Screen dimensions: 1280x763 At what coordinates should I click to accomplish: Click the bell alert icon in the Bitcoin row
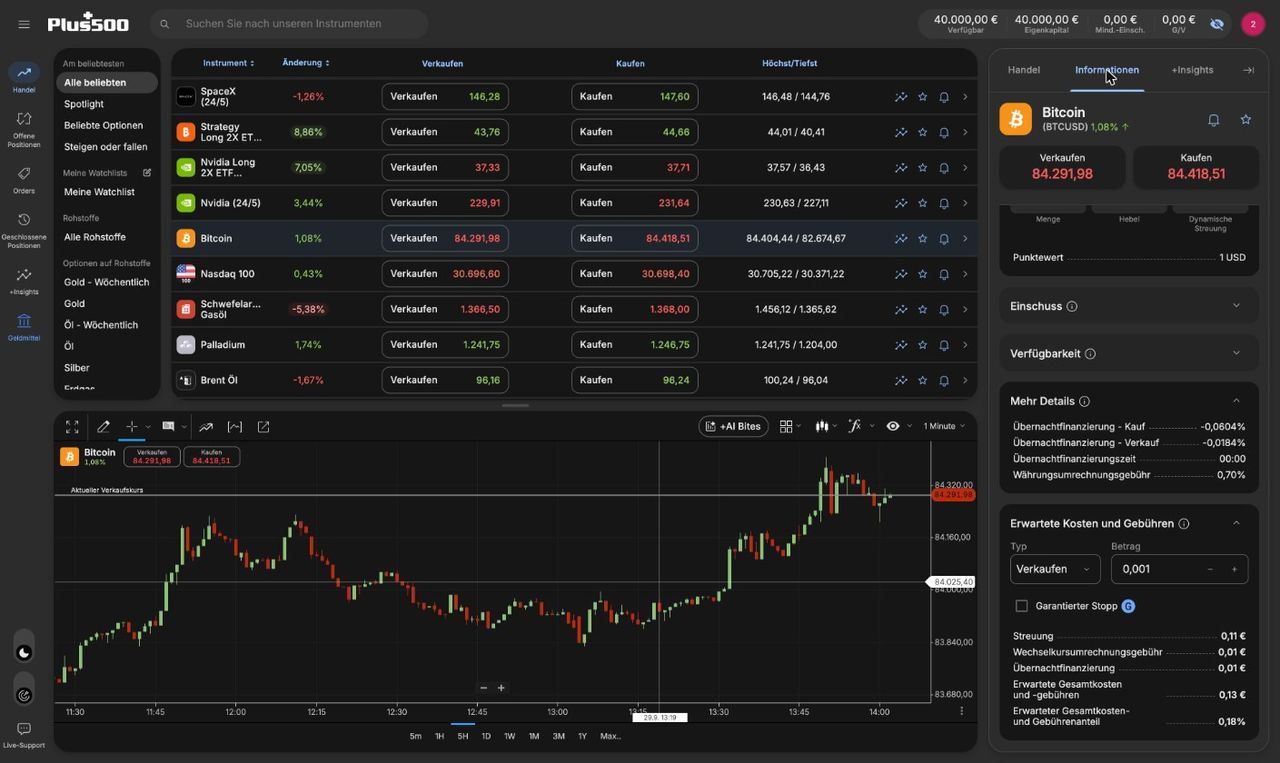pyautogui.click(x=944, y=238)
